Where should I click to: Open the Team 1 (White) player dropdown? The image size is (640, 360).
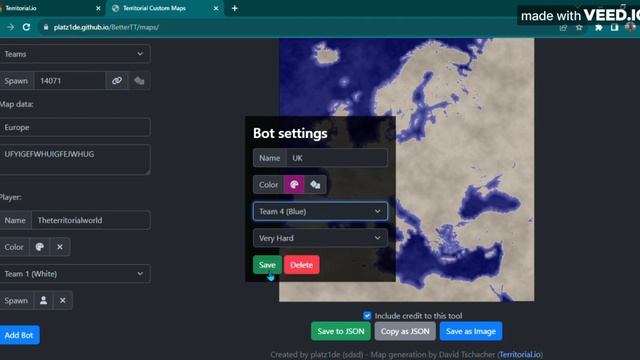pyautogui.click(x=74, y=273)
